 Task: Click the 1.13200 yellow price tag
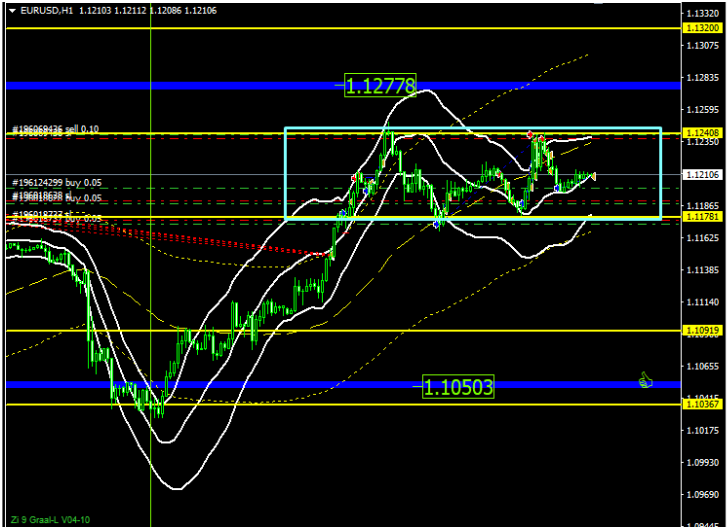tap(702, 29)
